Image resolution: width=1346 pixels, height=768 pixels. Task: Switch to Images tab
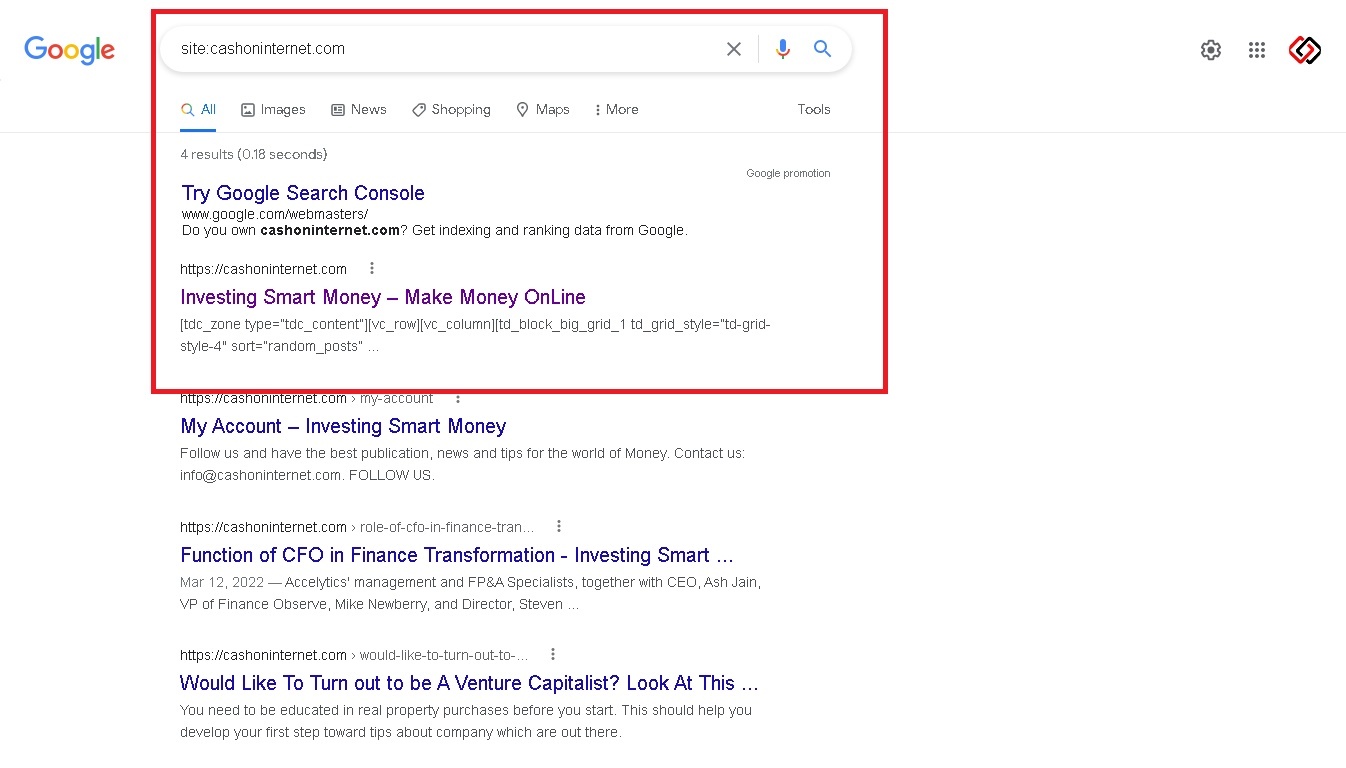[x=273, y=109]
